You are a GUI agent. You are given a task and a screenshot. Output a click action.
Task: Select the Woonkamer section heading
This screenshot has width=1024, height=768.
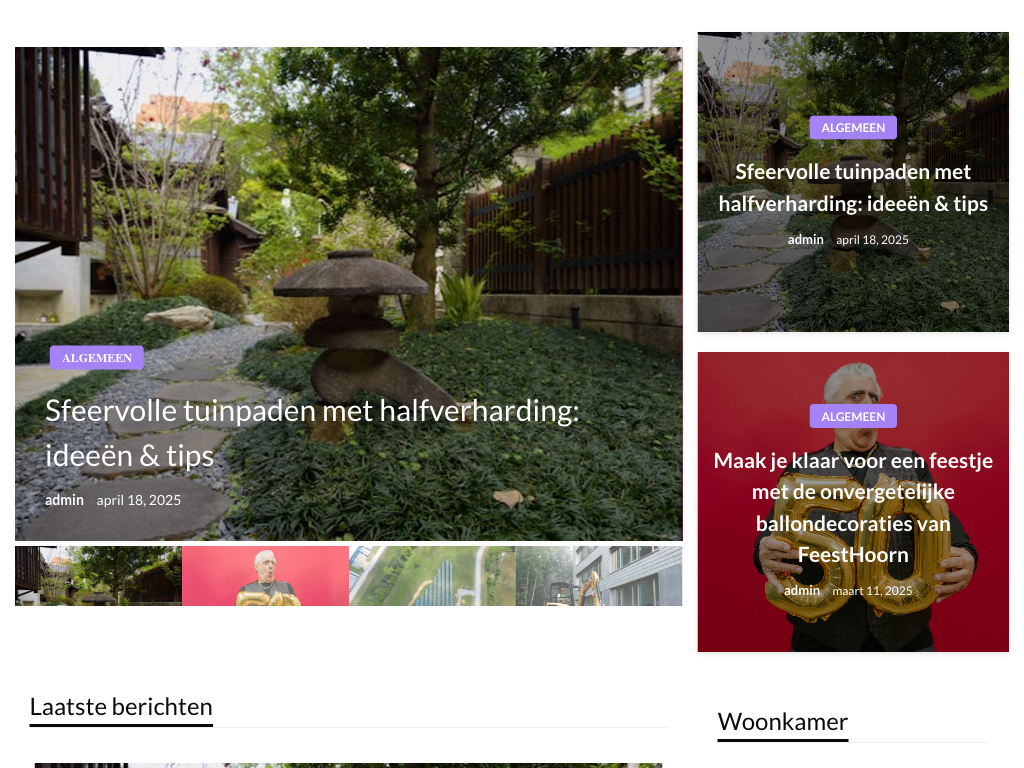coord(782,722)
